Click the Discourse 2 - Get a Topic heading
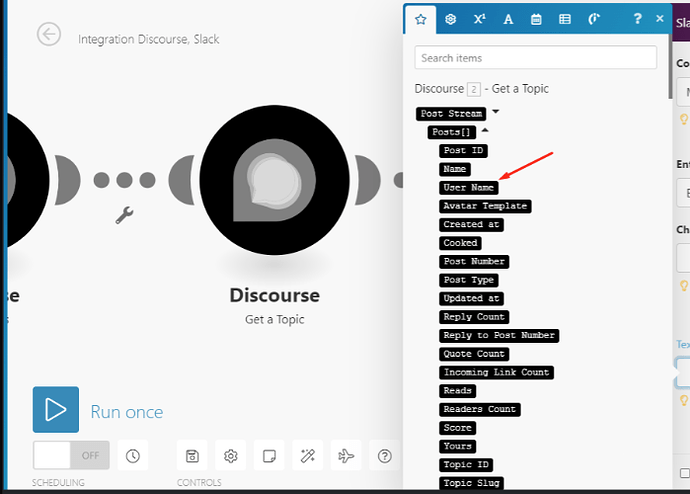 pos(481,89)
